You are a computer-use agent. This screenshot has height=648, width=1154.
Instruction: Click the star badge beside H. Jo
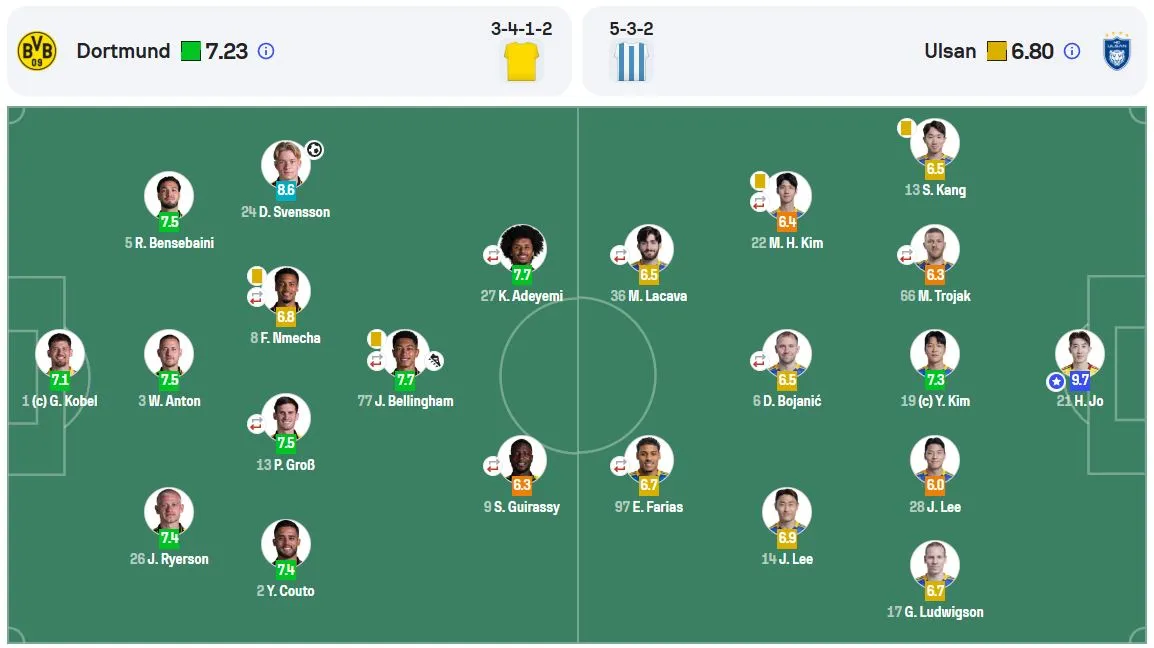(1056, 381)
